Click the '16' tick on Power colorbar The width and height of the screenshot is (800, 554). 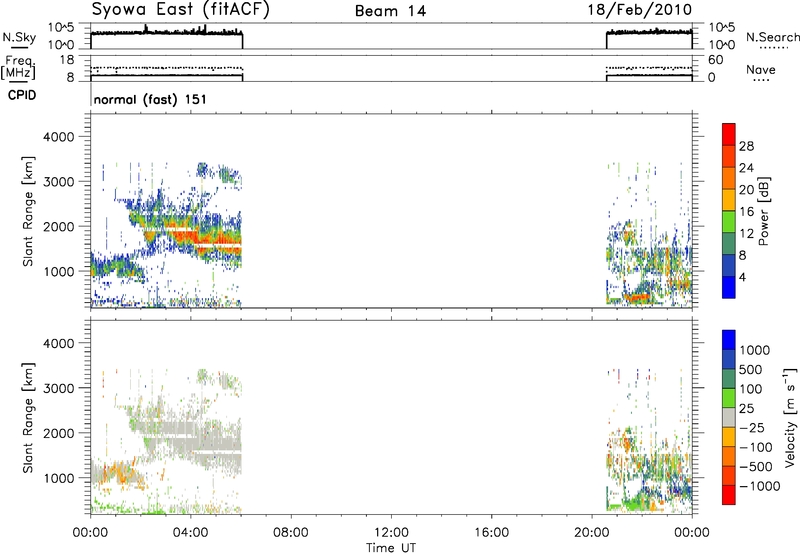[746, 211]
